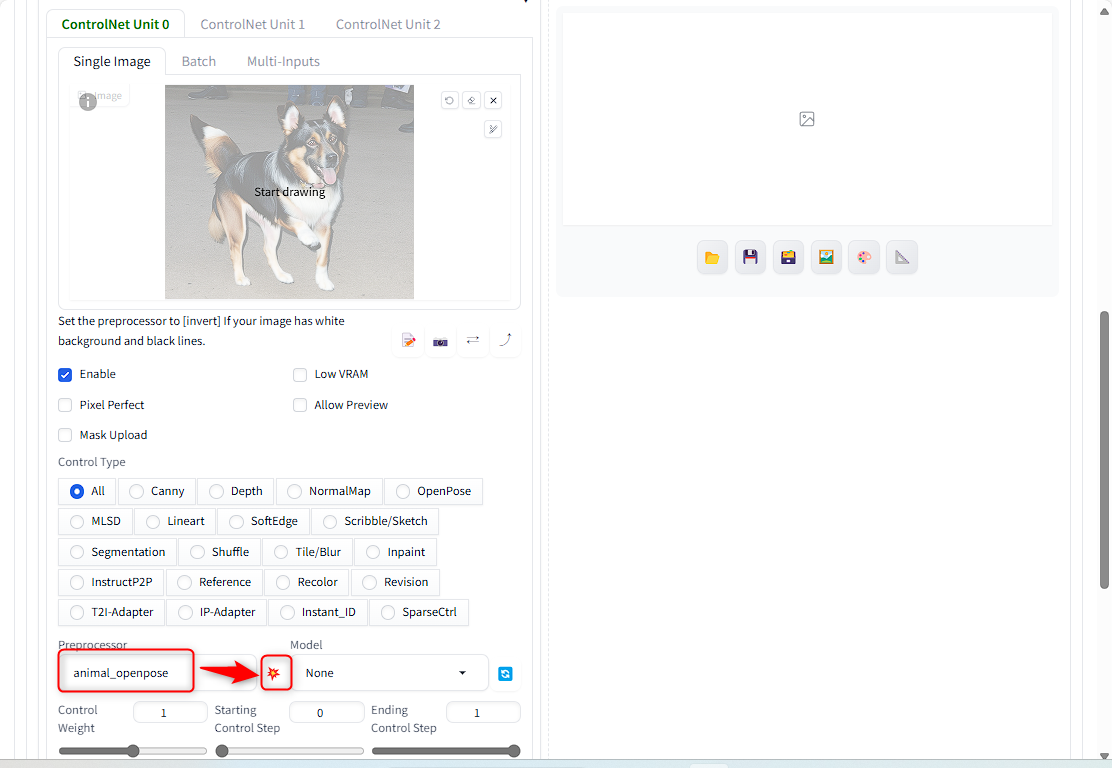Open the Model dropdown showing None

coord(388,673)
